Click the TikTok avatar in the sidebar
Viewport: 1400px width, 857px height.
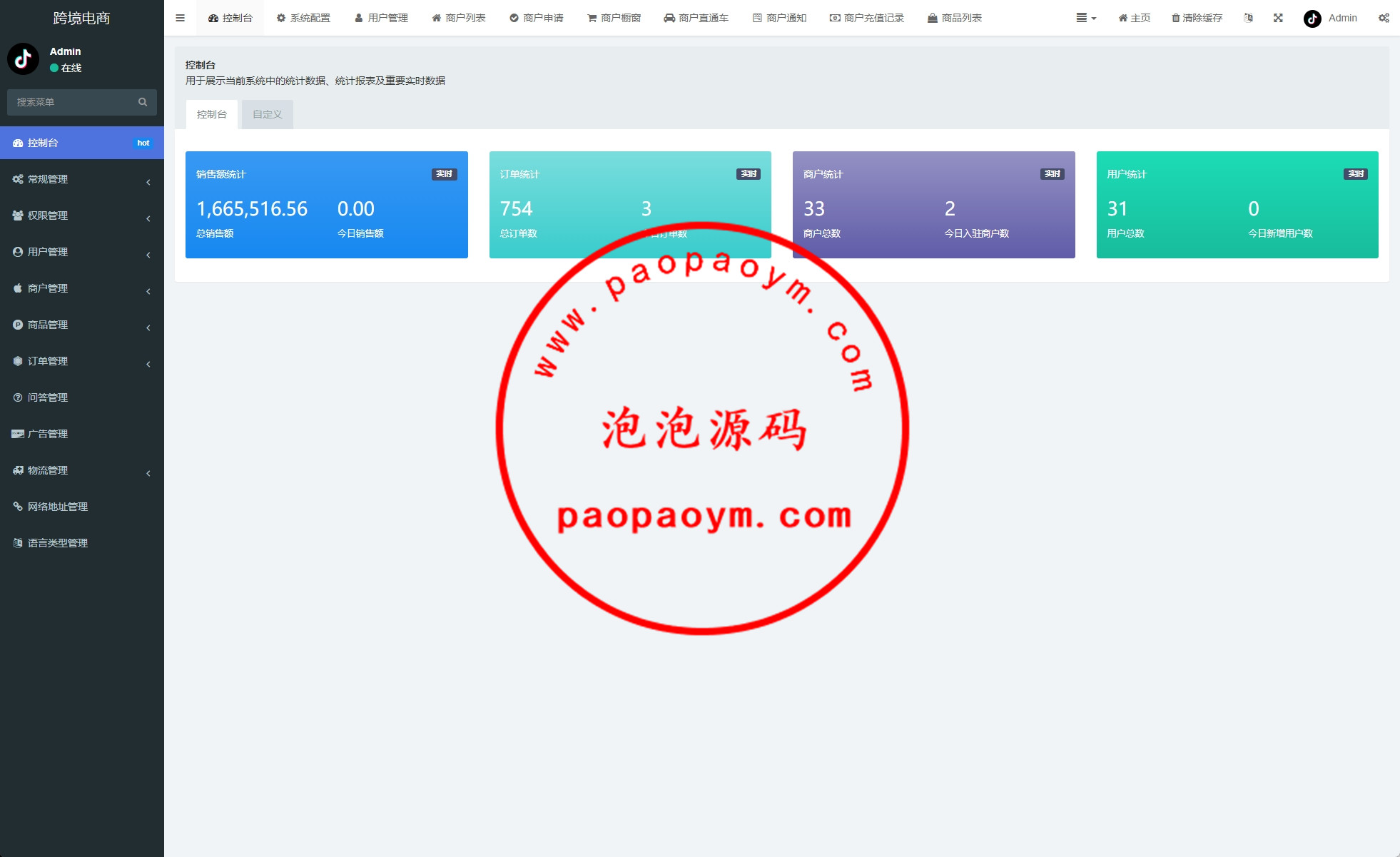[23, 59]
